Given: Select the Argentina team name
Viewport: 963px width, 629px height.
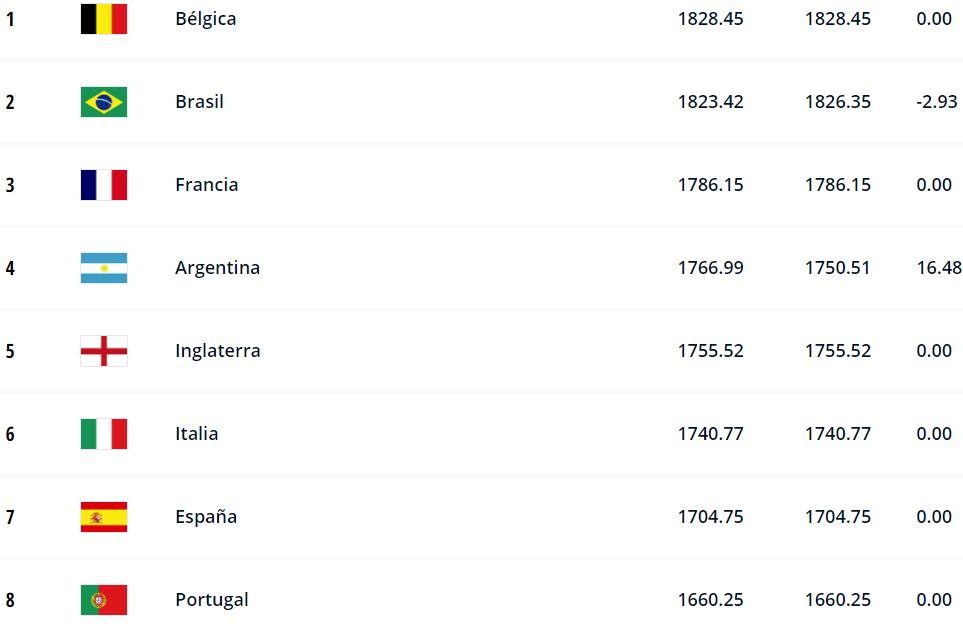Looking at the screenshot, I should click(217, 268).
